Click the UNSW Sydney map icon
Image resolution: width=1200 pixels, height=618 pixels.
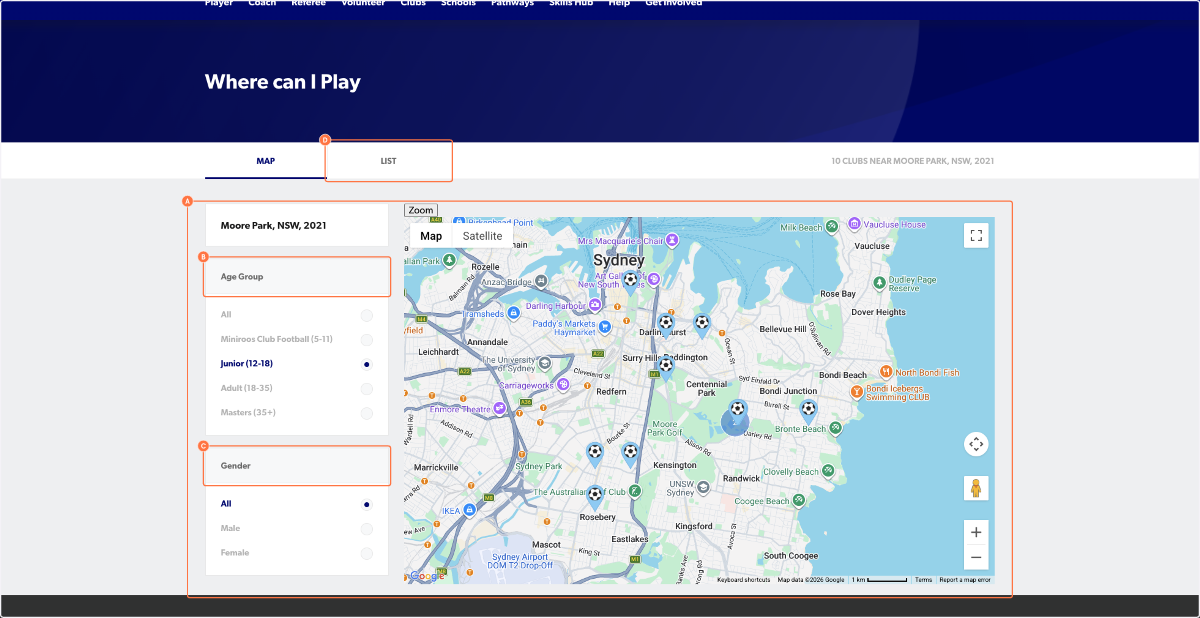703,487
